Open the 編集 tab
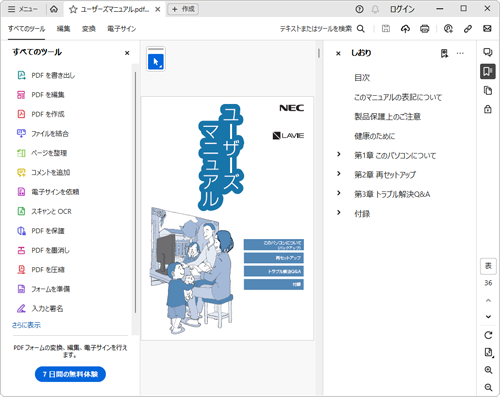Viewport: 500px width, 397px height. click(x=63, y=29)
